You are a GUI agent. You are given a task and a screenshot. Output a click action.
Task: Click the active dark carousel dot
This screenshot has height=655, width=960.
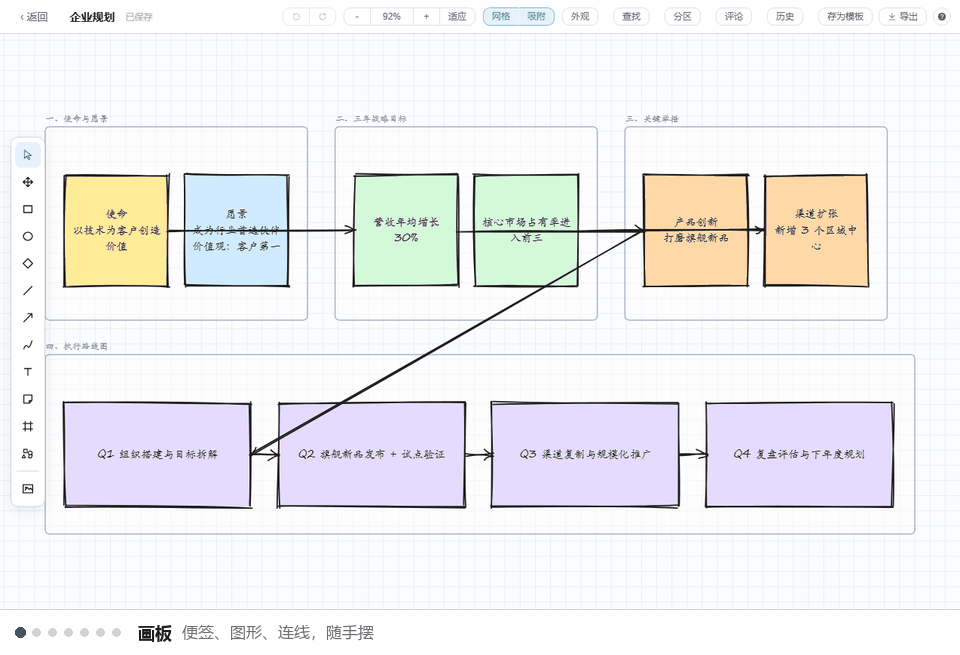click(x=20, y=632)
